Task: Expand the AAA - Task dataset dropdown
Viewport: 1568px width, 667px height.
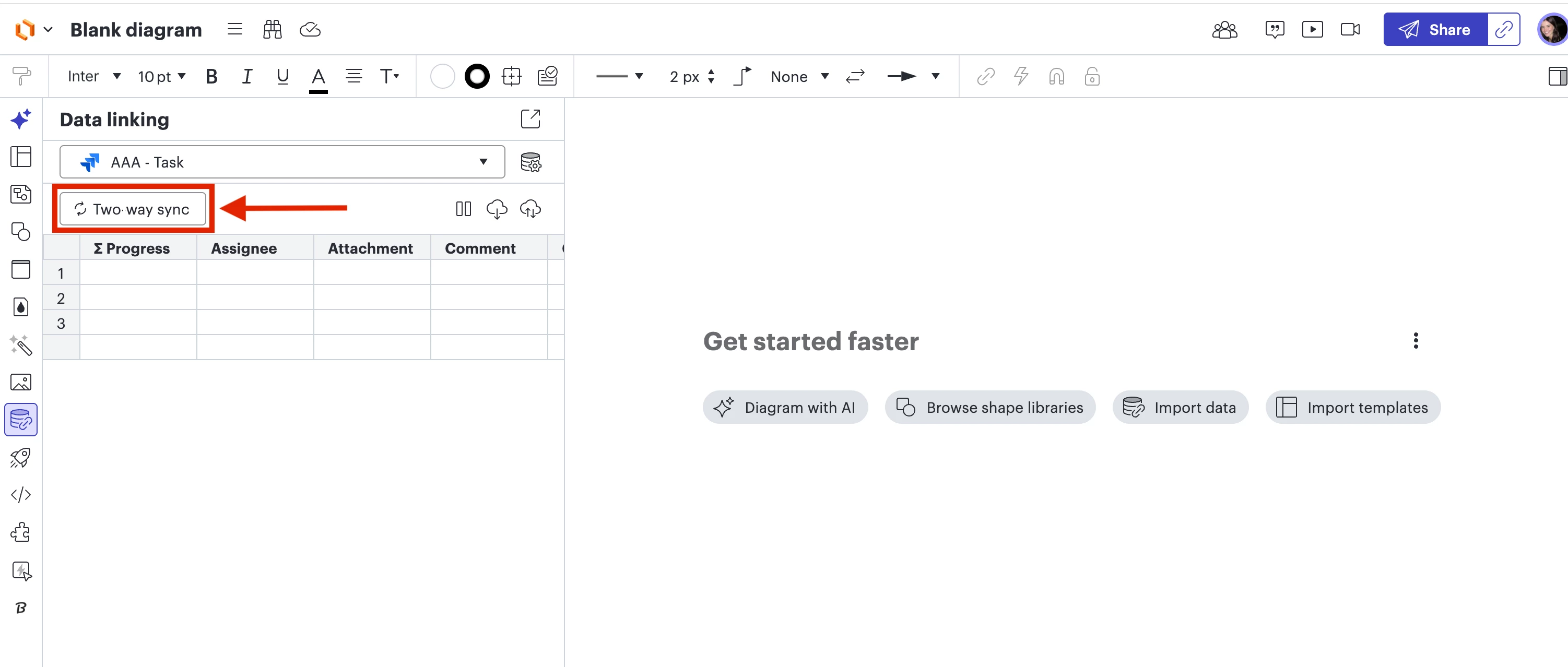Action: 282,162
